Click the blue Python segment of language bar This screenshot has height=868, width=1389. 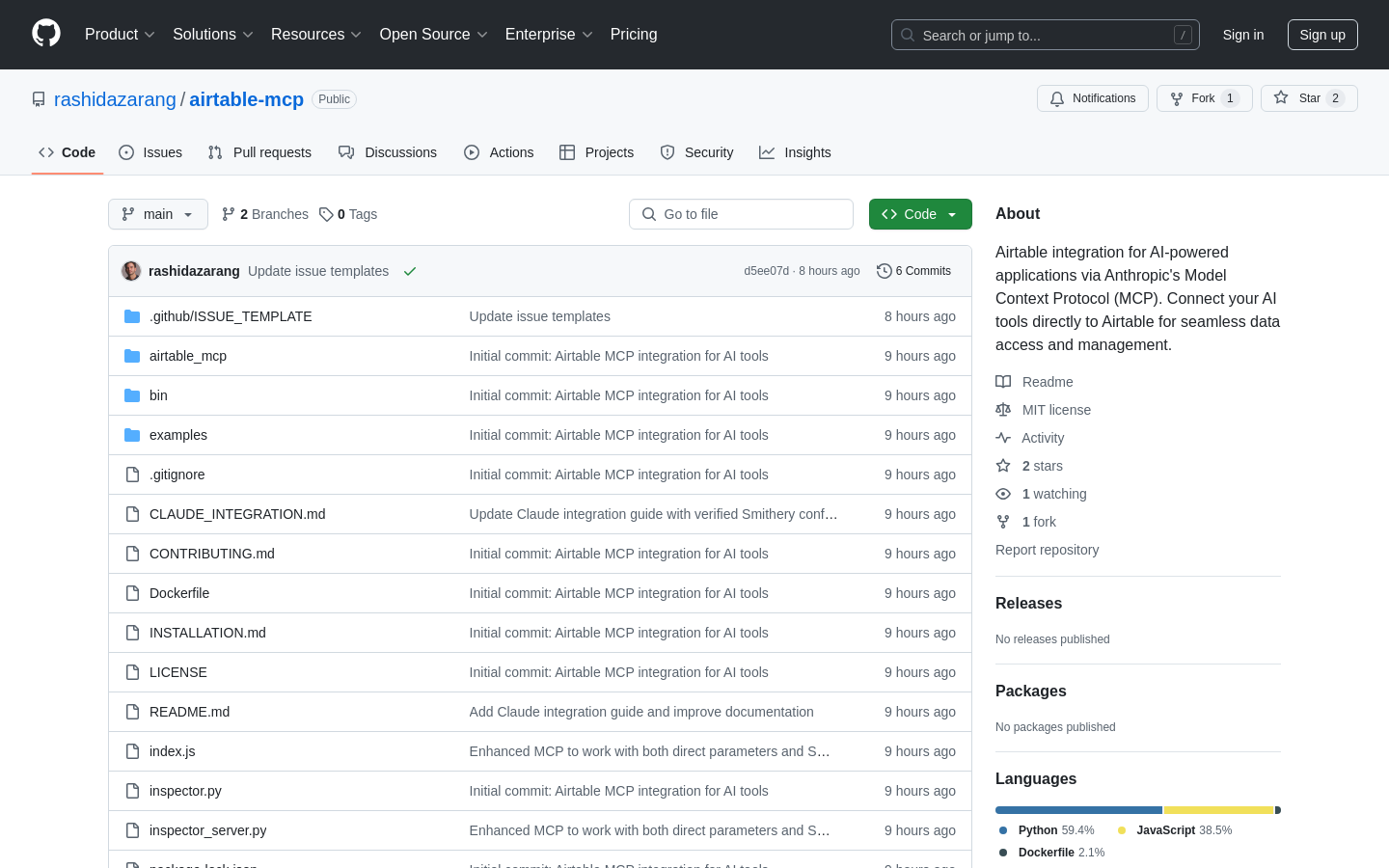tap(1078, 810)
